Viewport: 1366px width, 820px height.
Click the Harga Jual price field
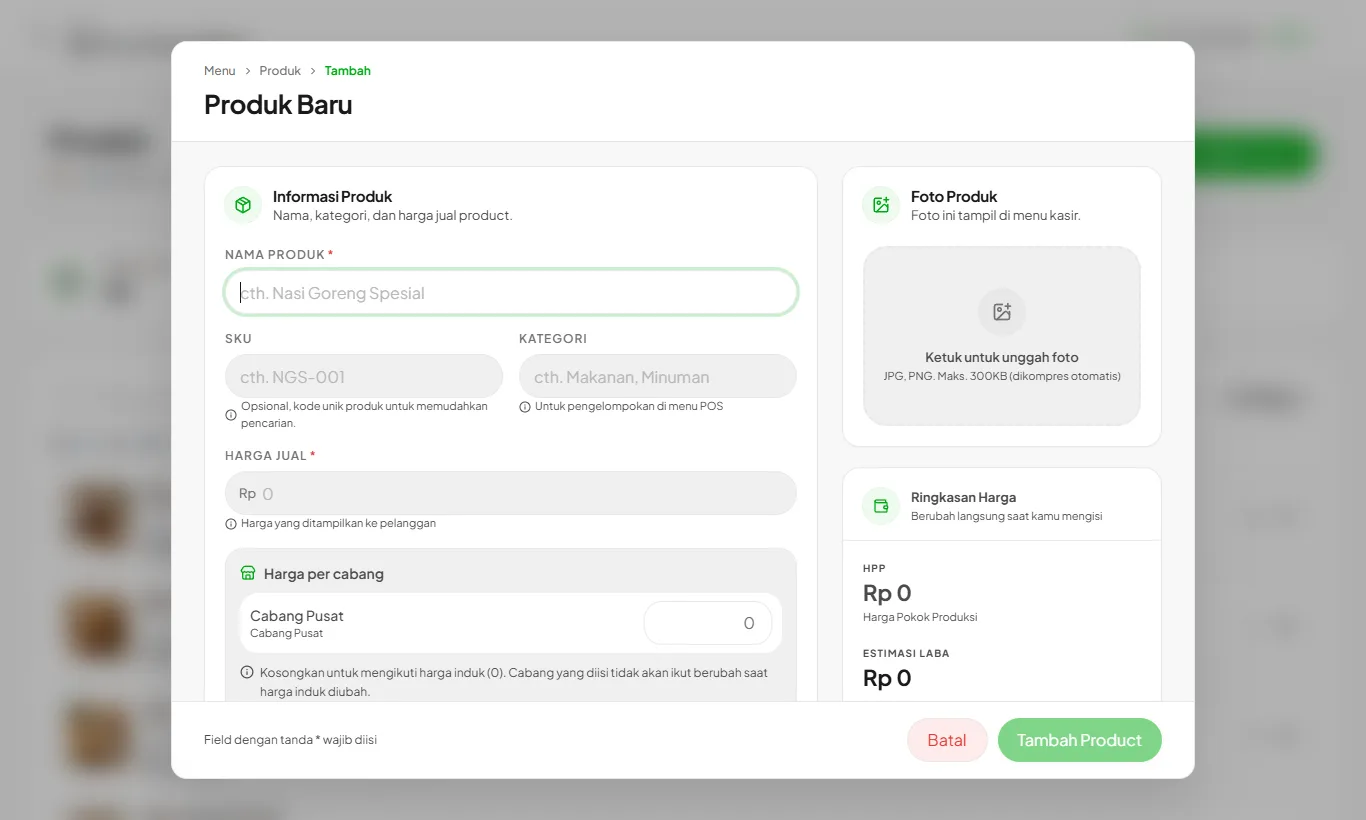pyautogui.click(x=511, y=494)
